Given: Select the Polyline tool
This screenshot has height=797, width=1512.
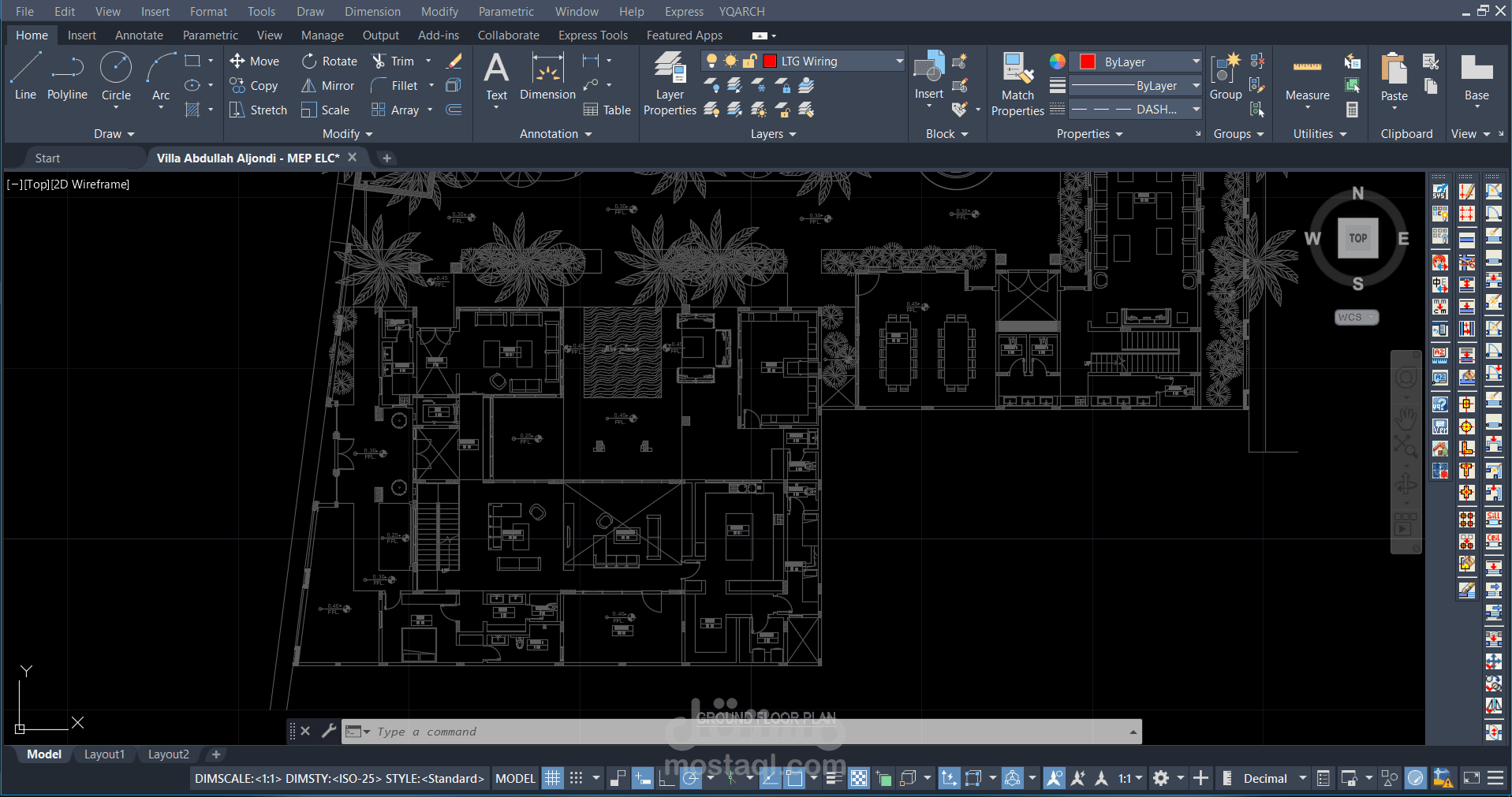Looking at the screenshot, I should [x=67, y=76].
